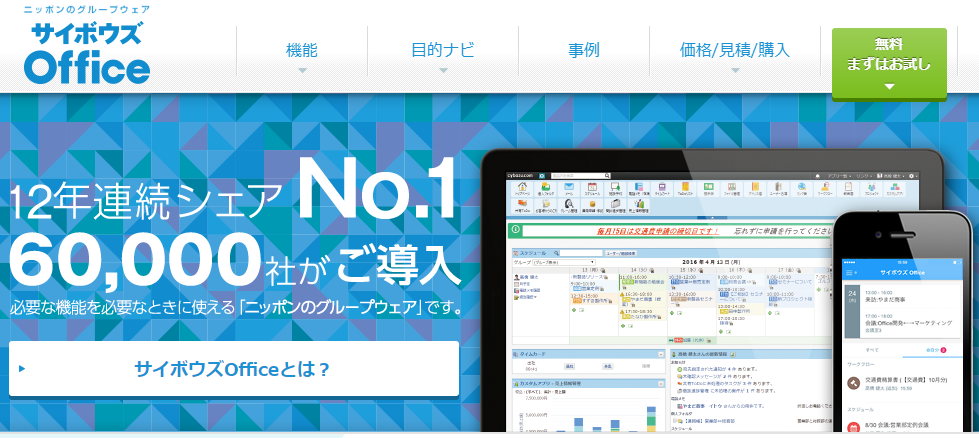Open the グループ select box in schedule
979x438 pixels.
coord(564,262)
